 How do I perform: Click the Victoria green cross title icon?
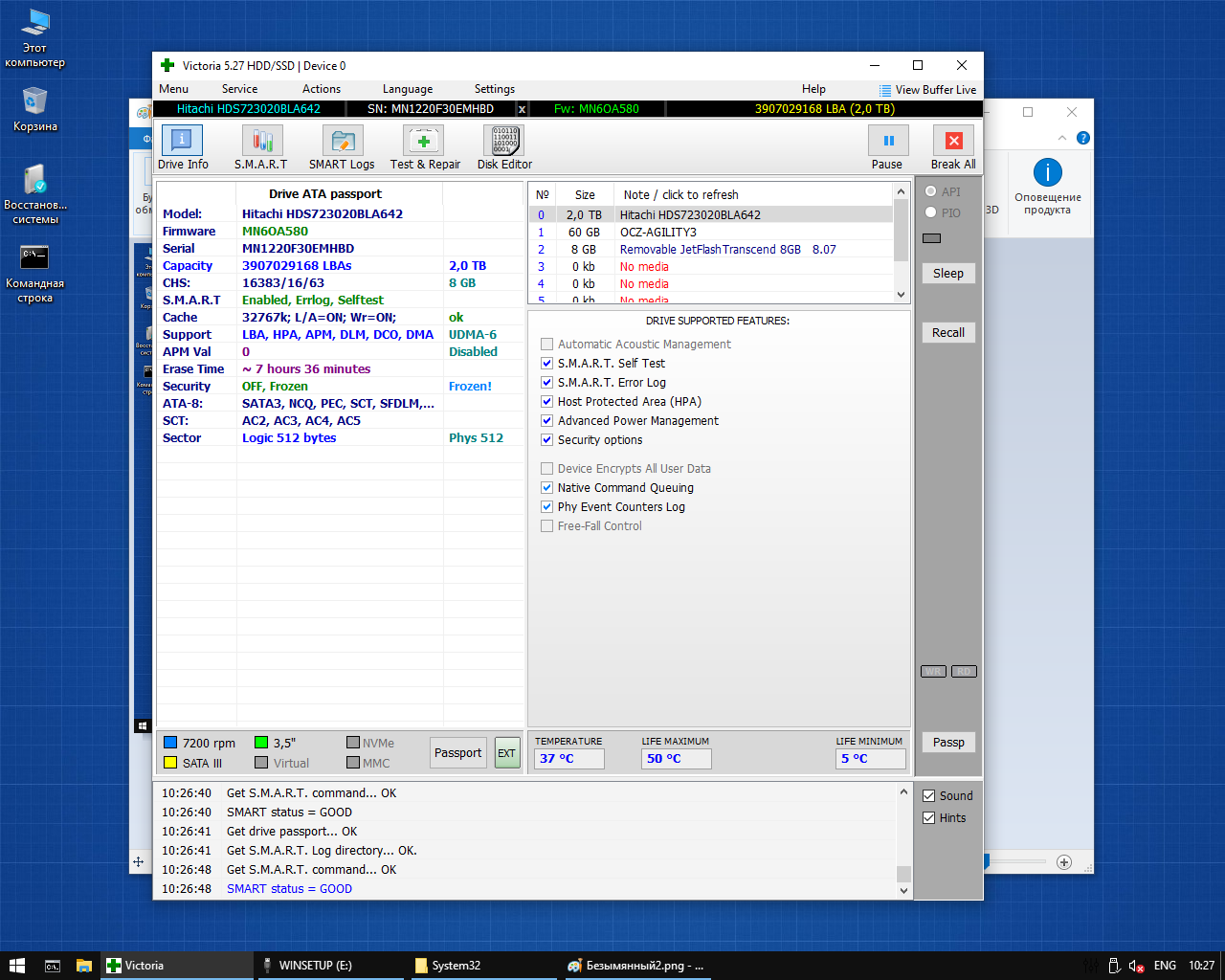pos(167,65)
